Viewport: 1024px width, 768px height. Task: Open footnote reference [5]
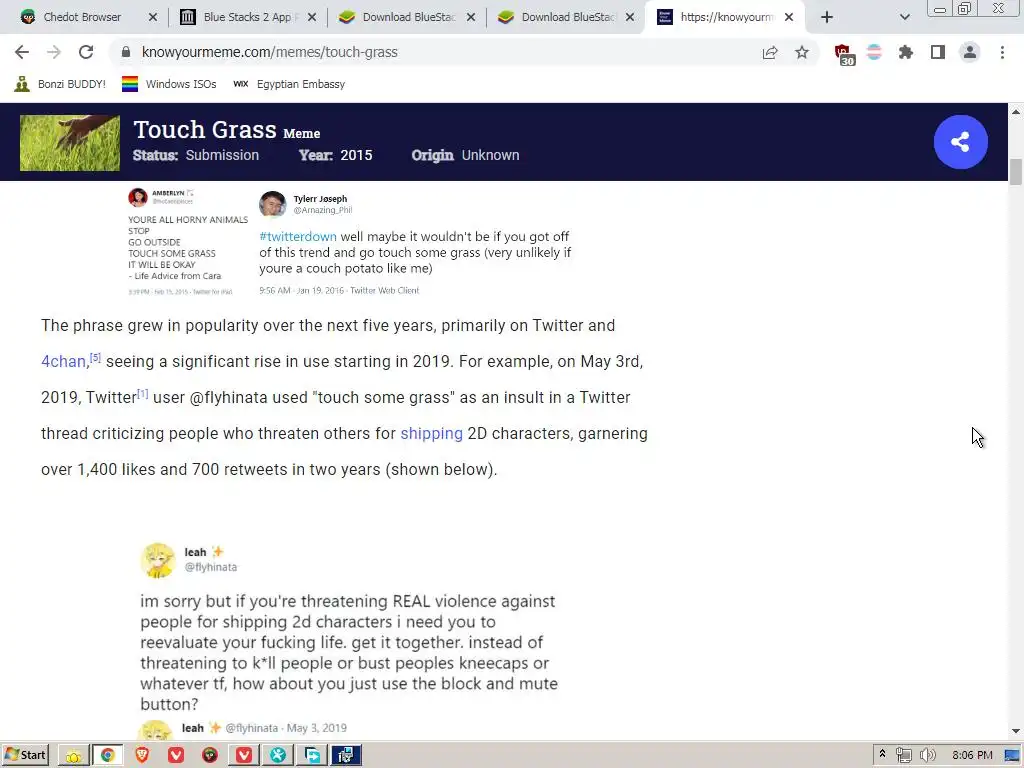point(95,357)
